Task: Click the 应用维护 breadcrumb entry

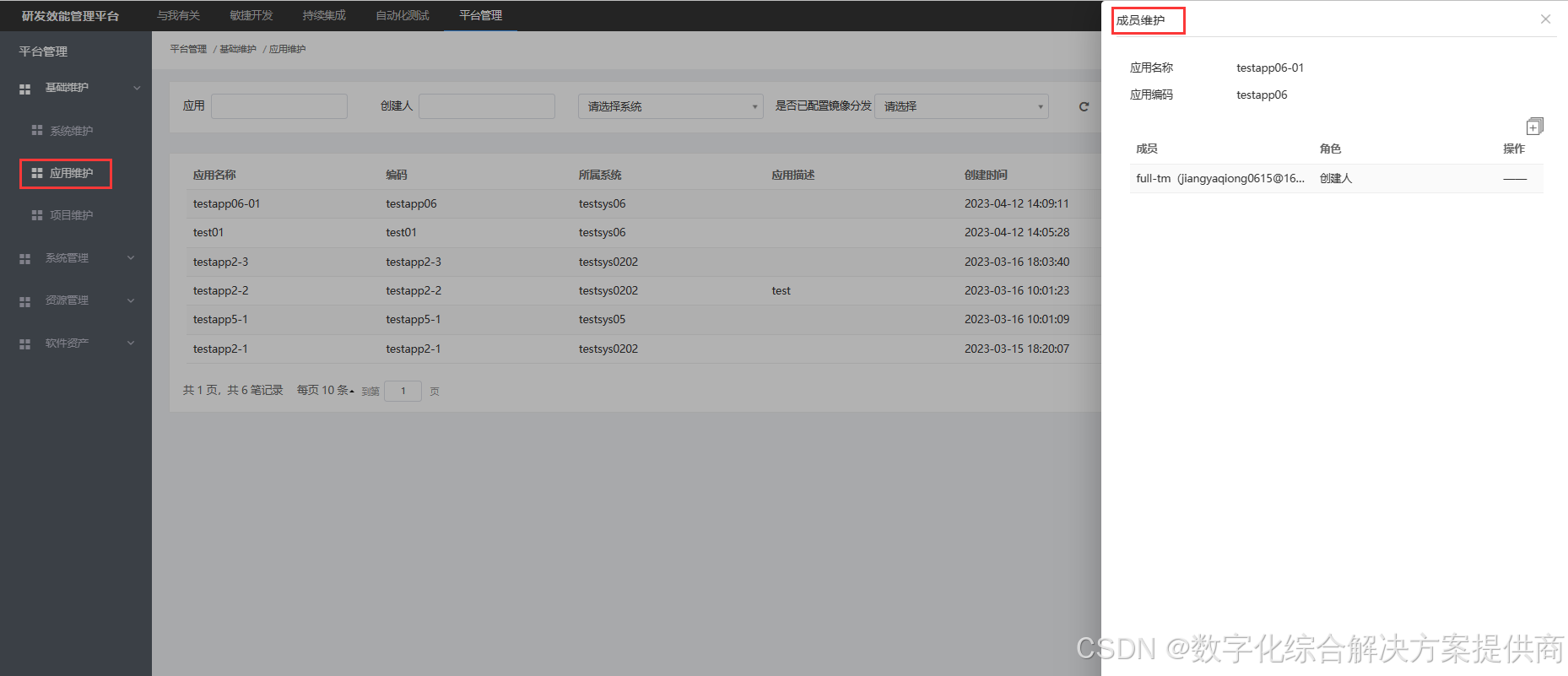Action: point(288,49)
